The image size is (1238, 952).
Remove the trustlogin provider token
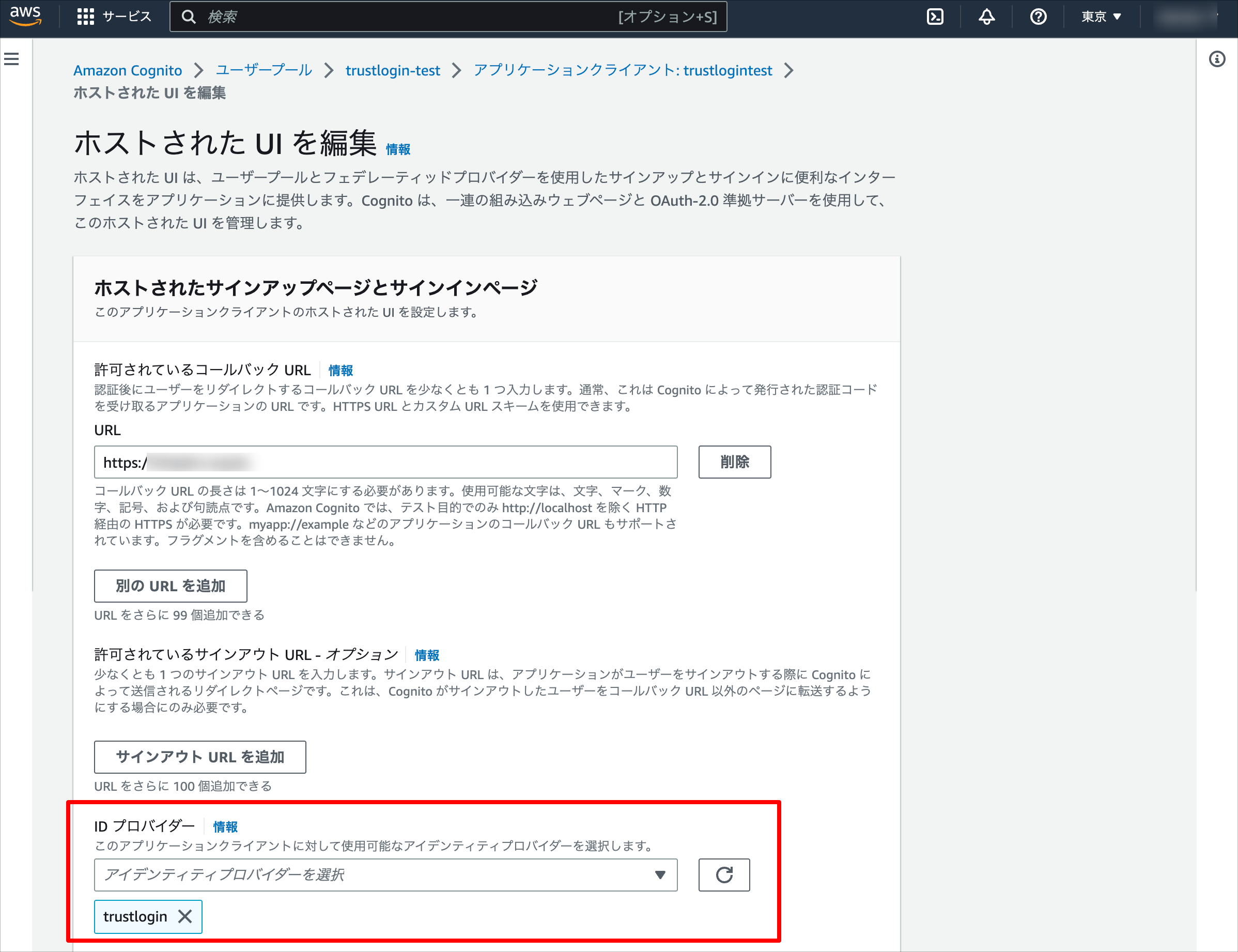(184, 916)
